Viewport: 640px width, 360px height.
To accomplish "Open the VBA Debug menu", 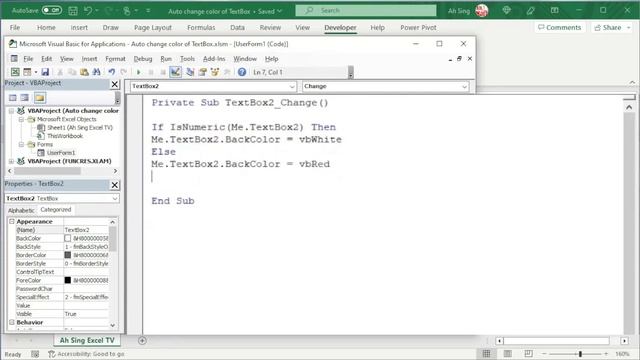I will coord(143,59).
